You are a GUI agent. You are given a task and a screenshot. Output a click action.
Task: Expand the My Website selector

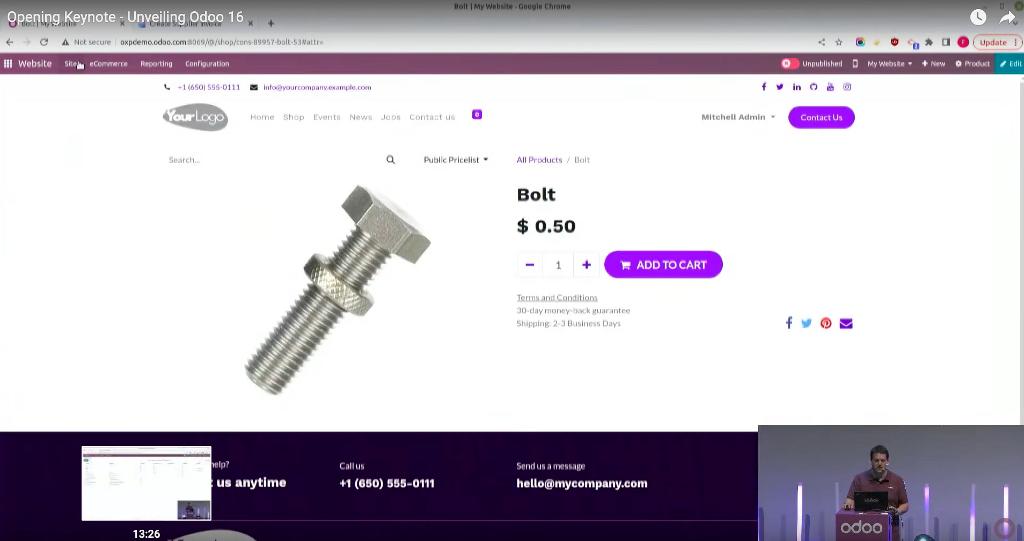coord(889,63)
